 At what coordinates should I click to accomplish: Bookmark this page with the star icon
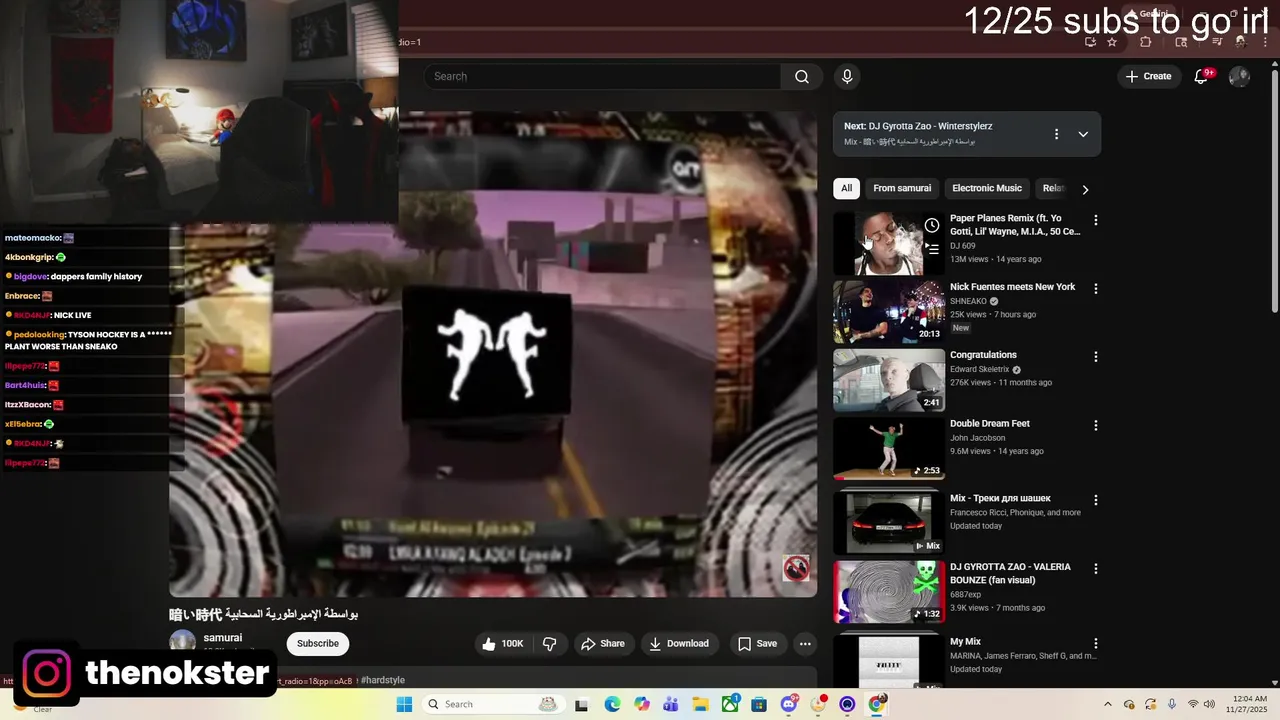point(1111,42)
